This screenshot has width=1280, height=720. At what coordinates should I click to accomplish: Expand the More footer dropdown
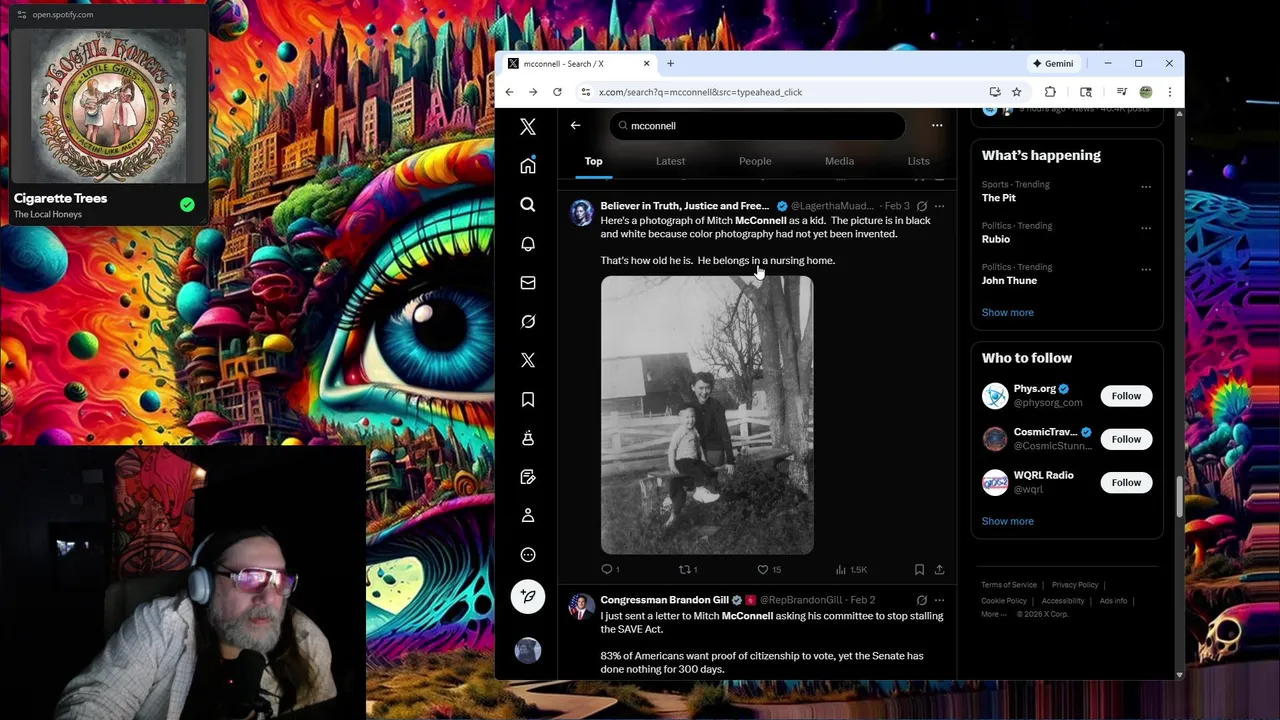coord(992,614)
